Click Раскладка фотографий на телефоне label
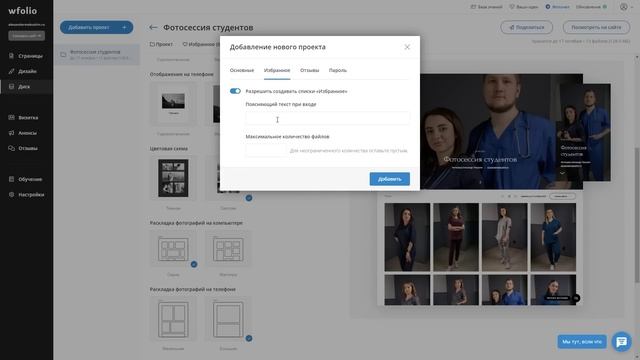Screen dimensions: 640x360 pos(192,289)
